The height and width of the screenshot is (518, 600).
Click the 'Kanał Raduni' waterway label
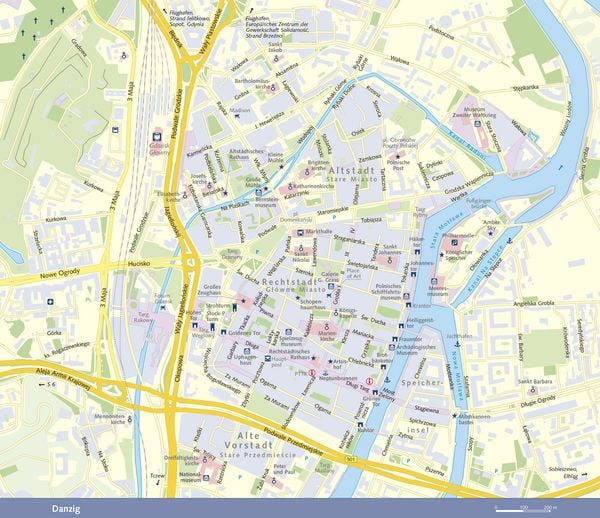point(466,145)
